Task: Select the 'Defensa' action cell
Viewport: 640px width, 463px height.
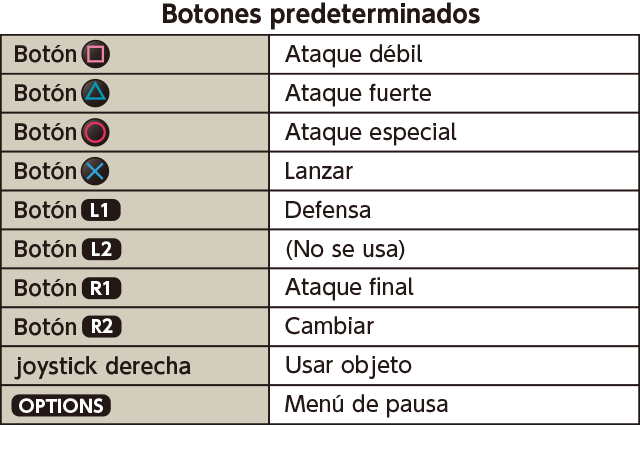Action: [454, 210]
